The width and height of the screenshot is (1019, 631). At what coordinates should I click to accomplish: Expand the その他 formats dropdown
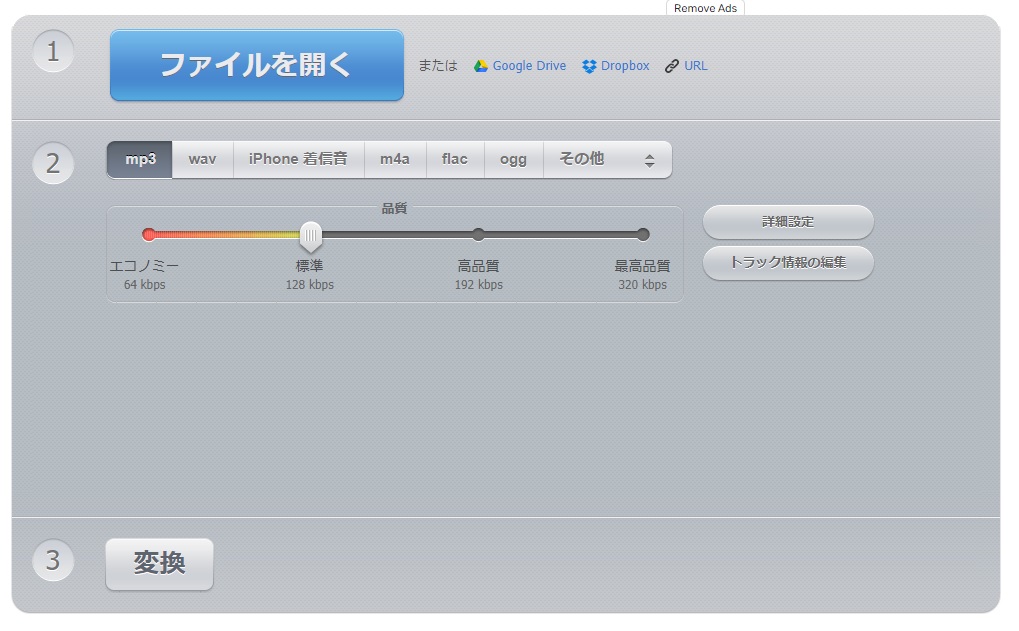[607, 159]
